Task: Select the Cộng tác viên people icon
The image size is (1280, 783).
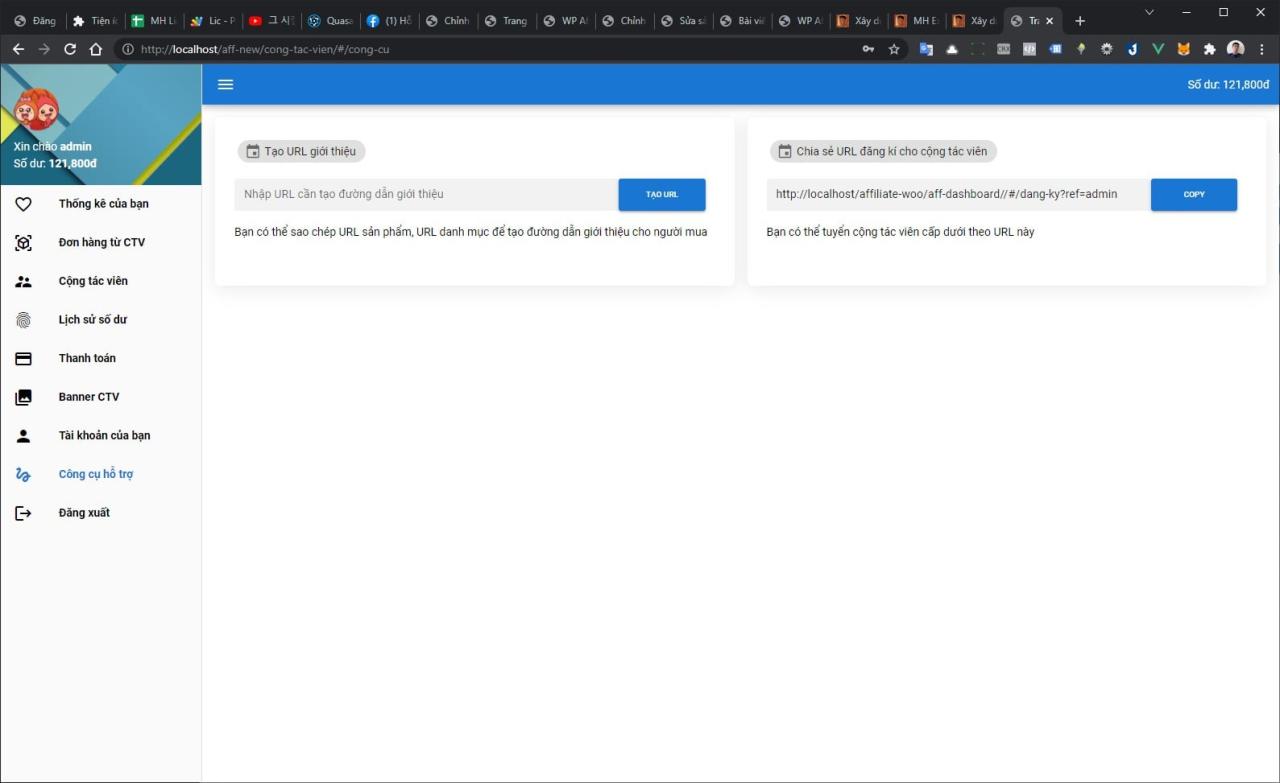Action: click(x=23, y=281)
